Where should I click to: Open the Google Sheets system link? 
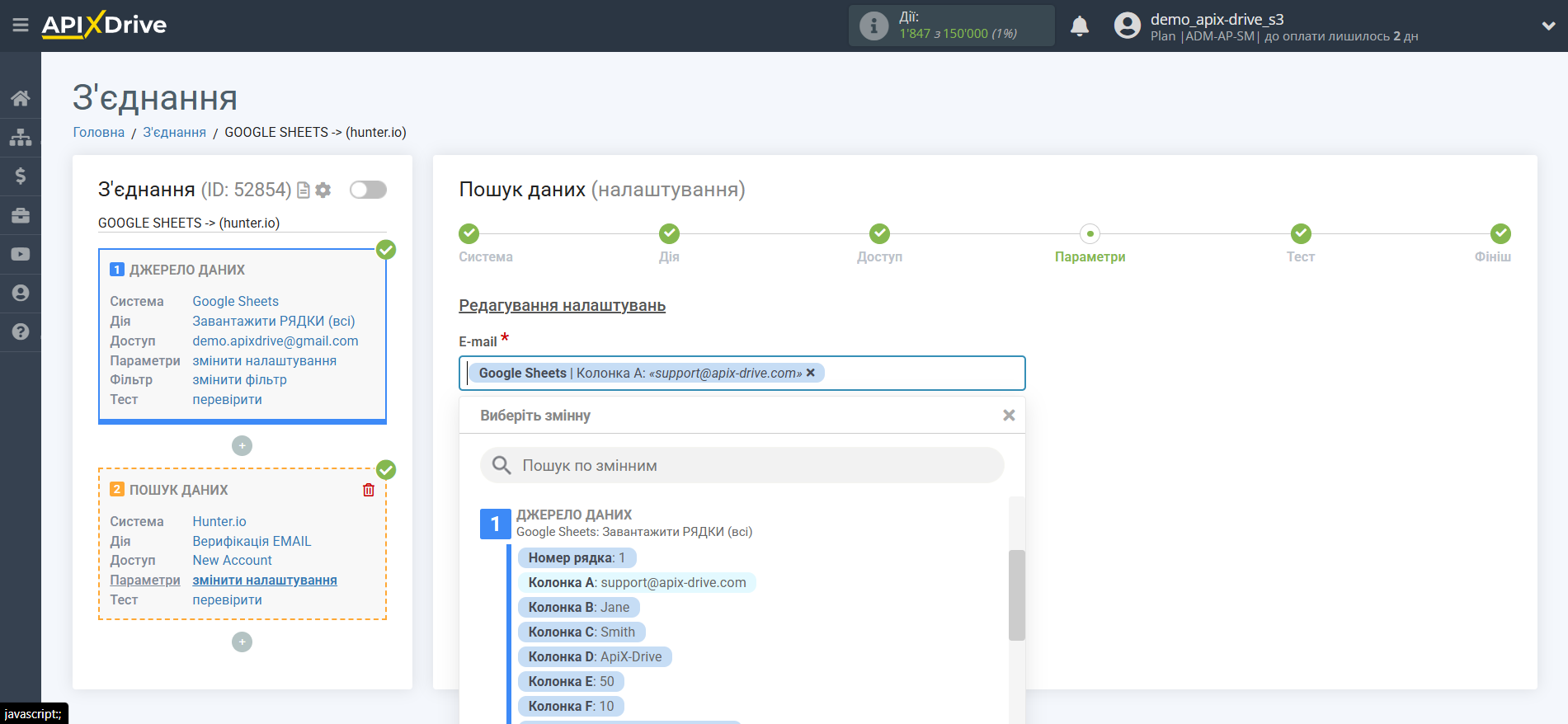[x=236, y=301]
